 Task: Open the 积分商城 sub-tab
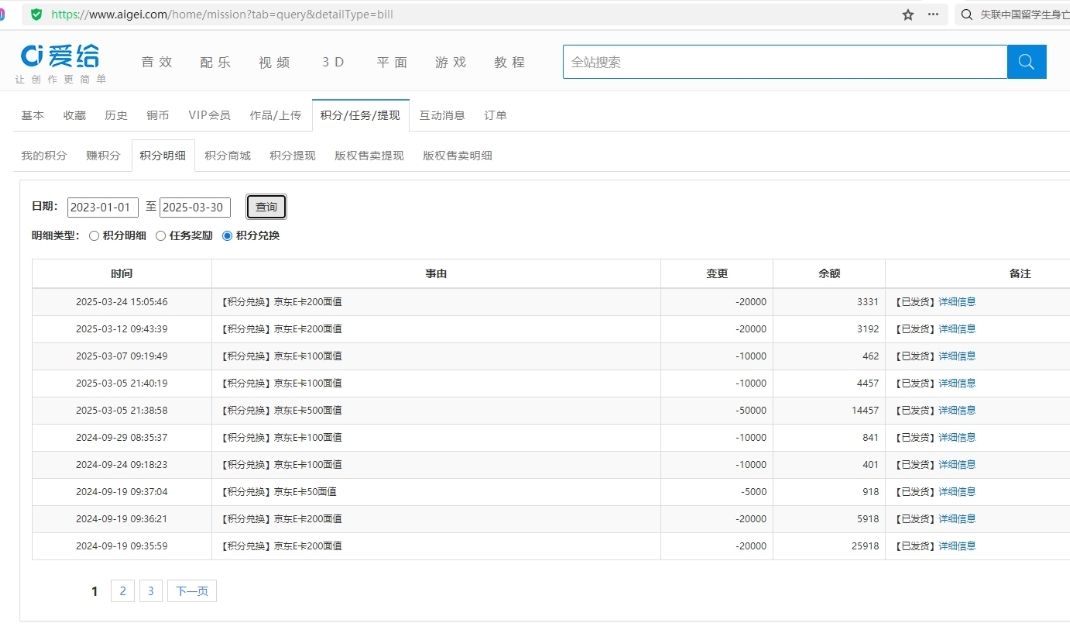(x=227, y=156)
